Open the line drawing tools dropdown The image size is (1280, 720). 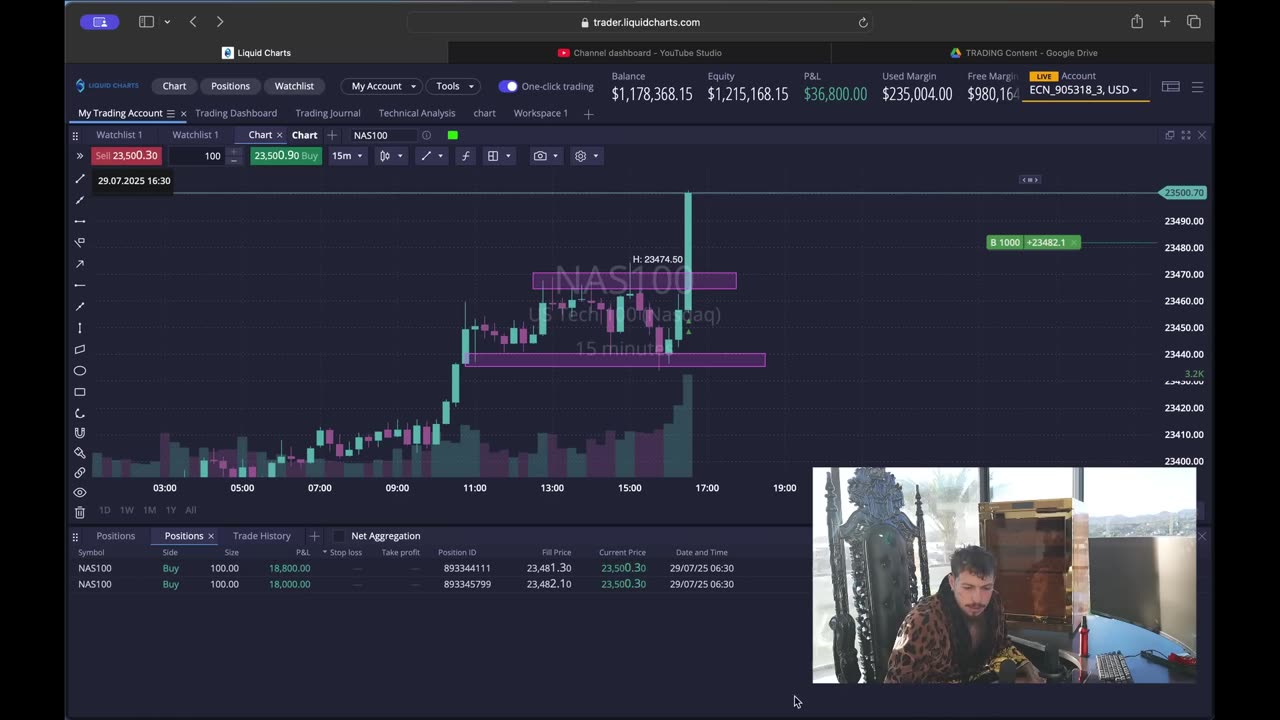432,156
